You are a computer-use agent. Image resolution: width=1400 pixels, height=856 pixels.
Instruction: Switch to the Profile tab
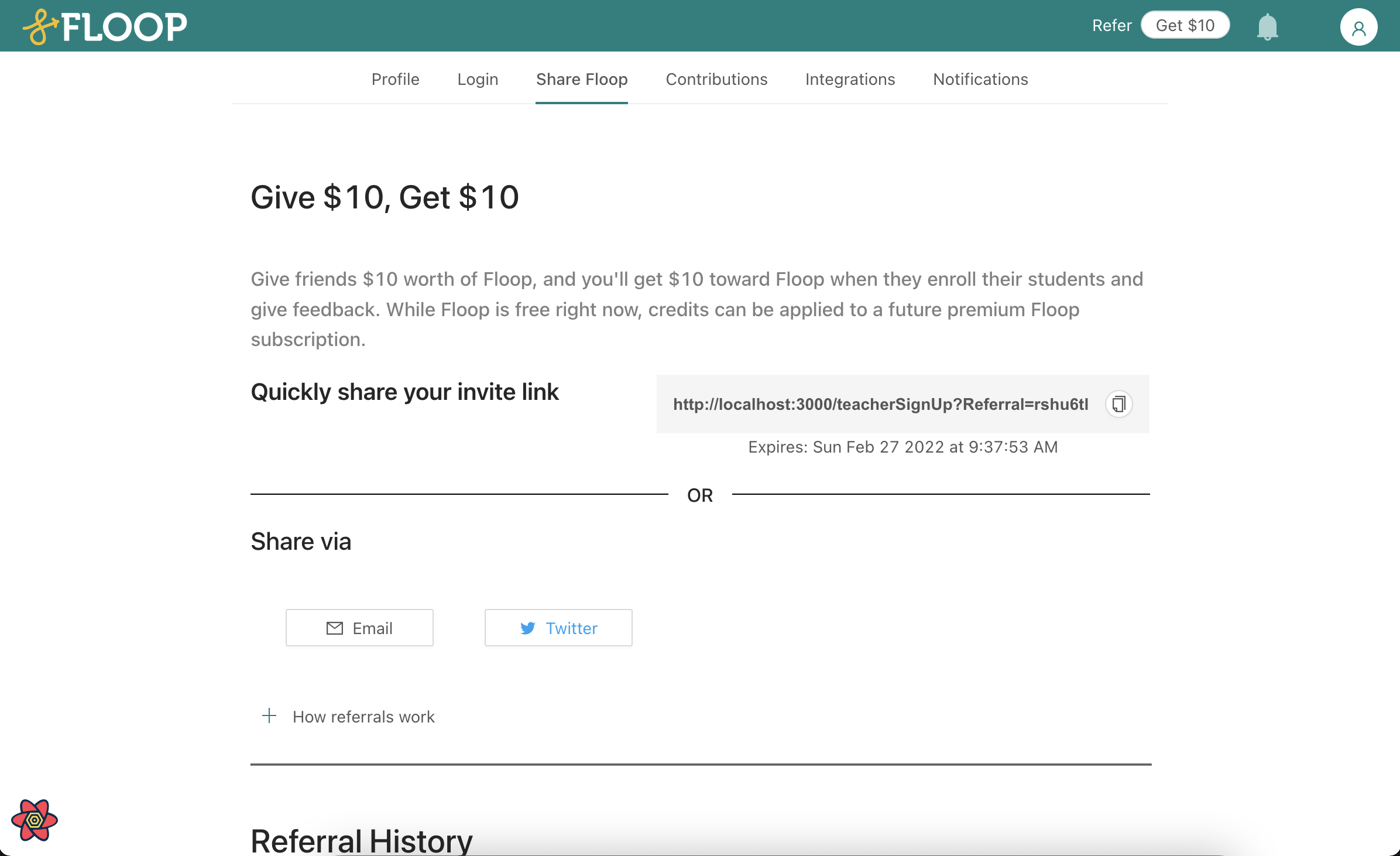[395, 79]
